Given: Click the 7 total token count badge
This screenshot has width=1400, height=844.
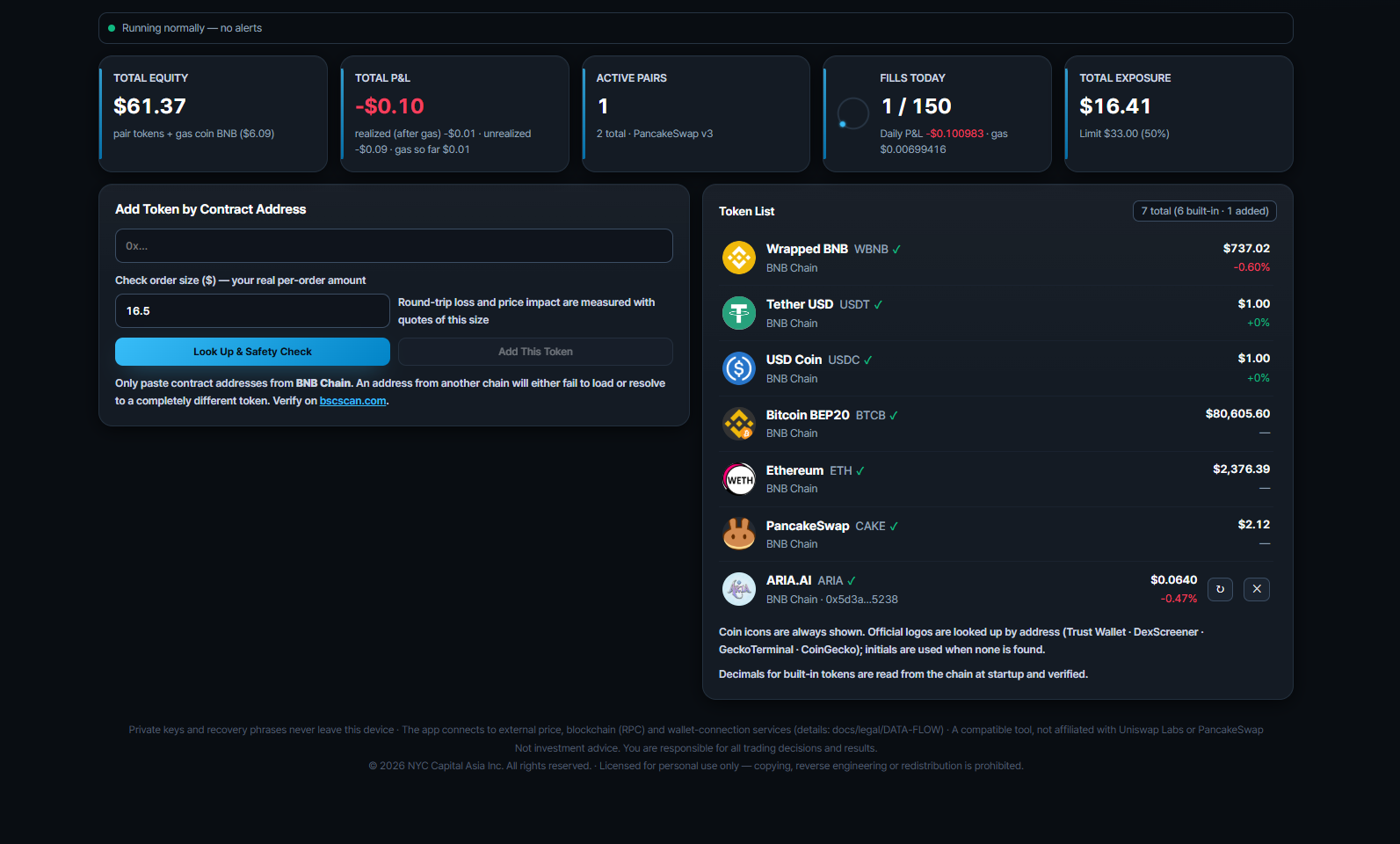Looking at the screenshot, I should [1205, 211].
